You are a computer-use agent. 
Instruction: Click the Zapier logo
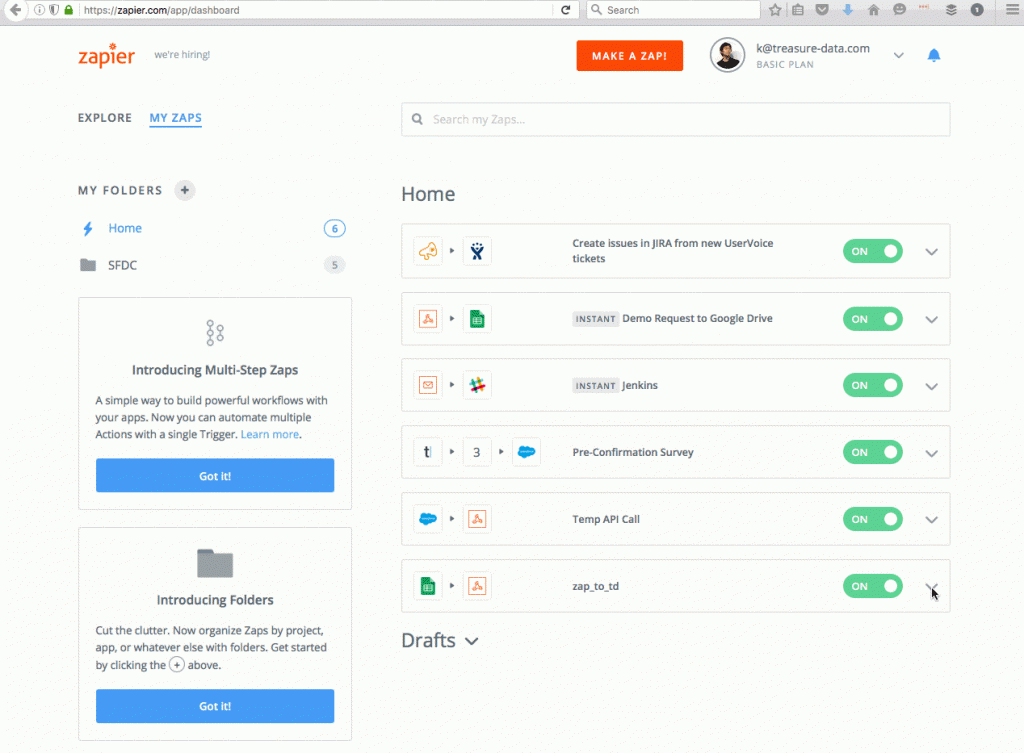(x=106, y=55)
